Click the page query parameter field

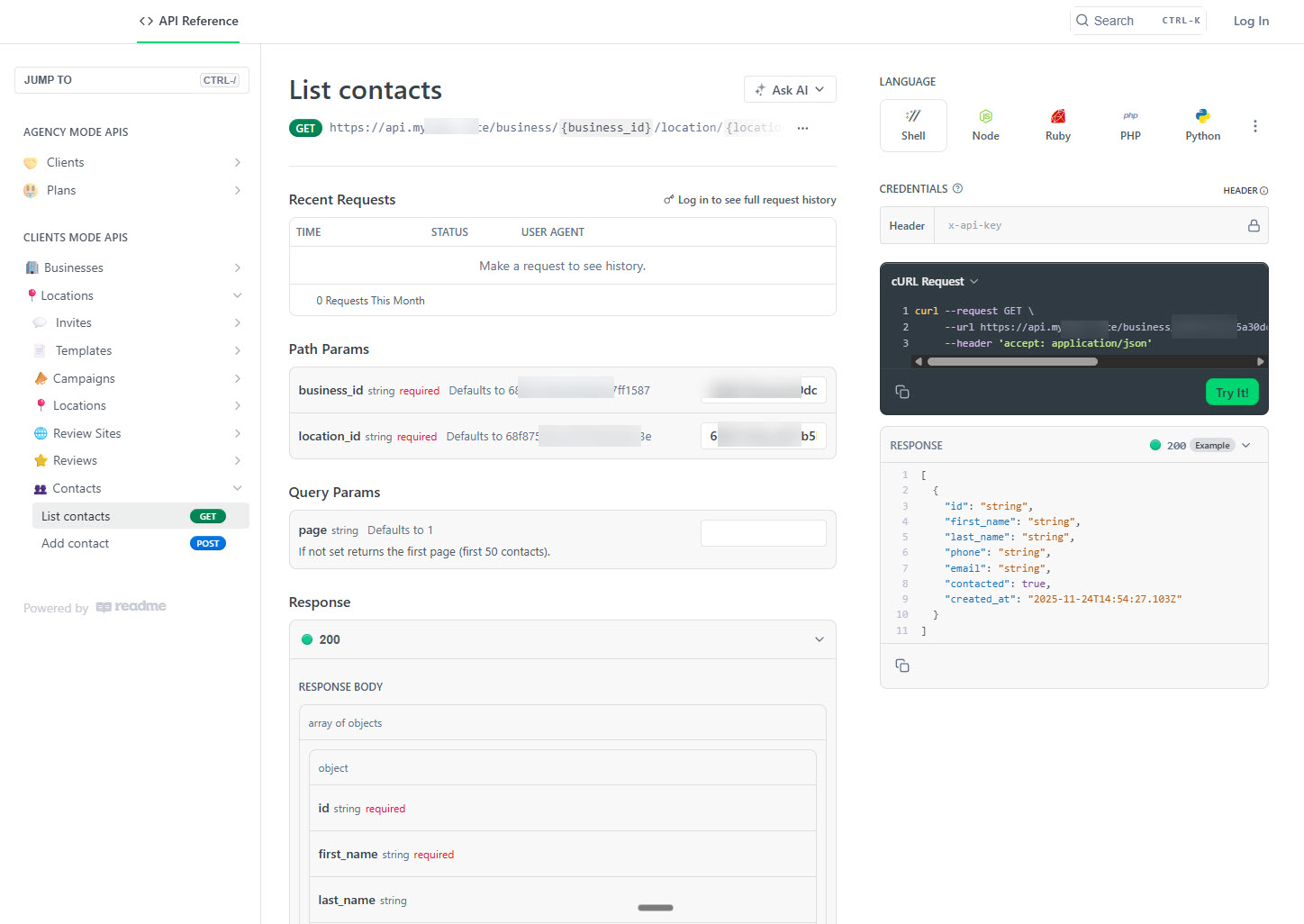click(763, 533)
